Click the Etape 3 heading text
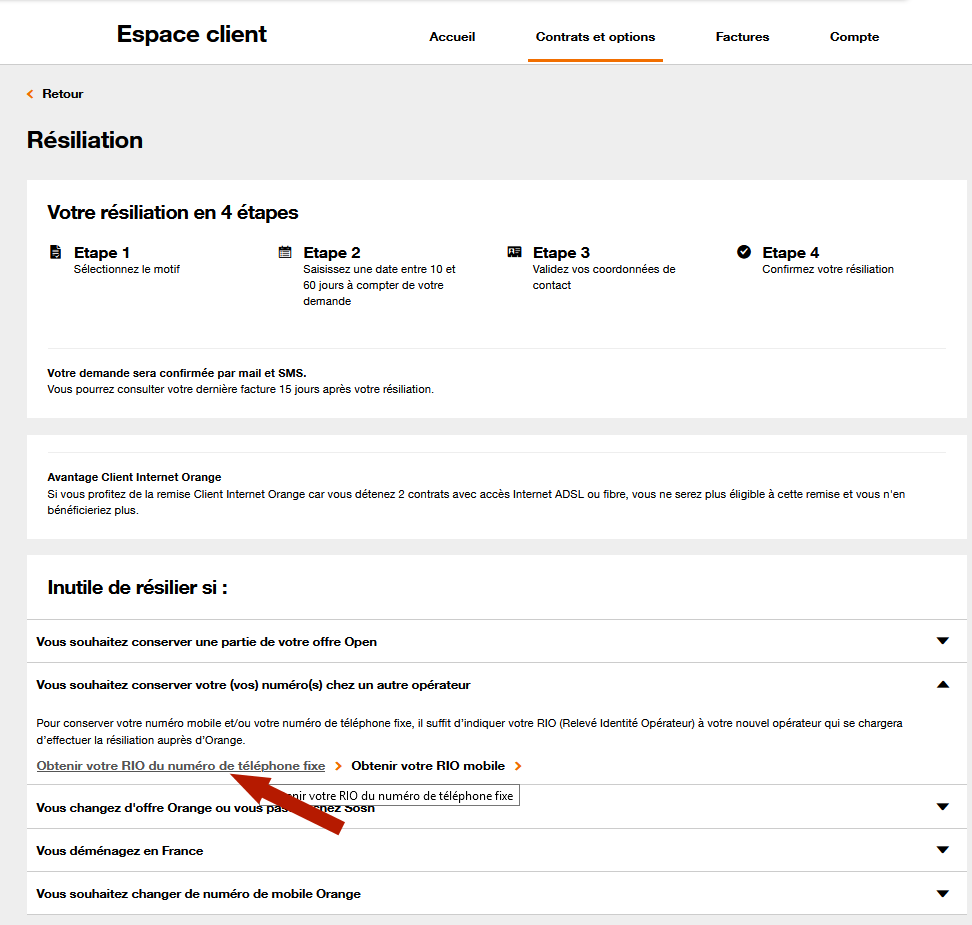 (x=561, y=252)
